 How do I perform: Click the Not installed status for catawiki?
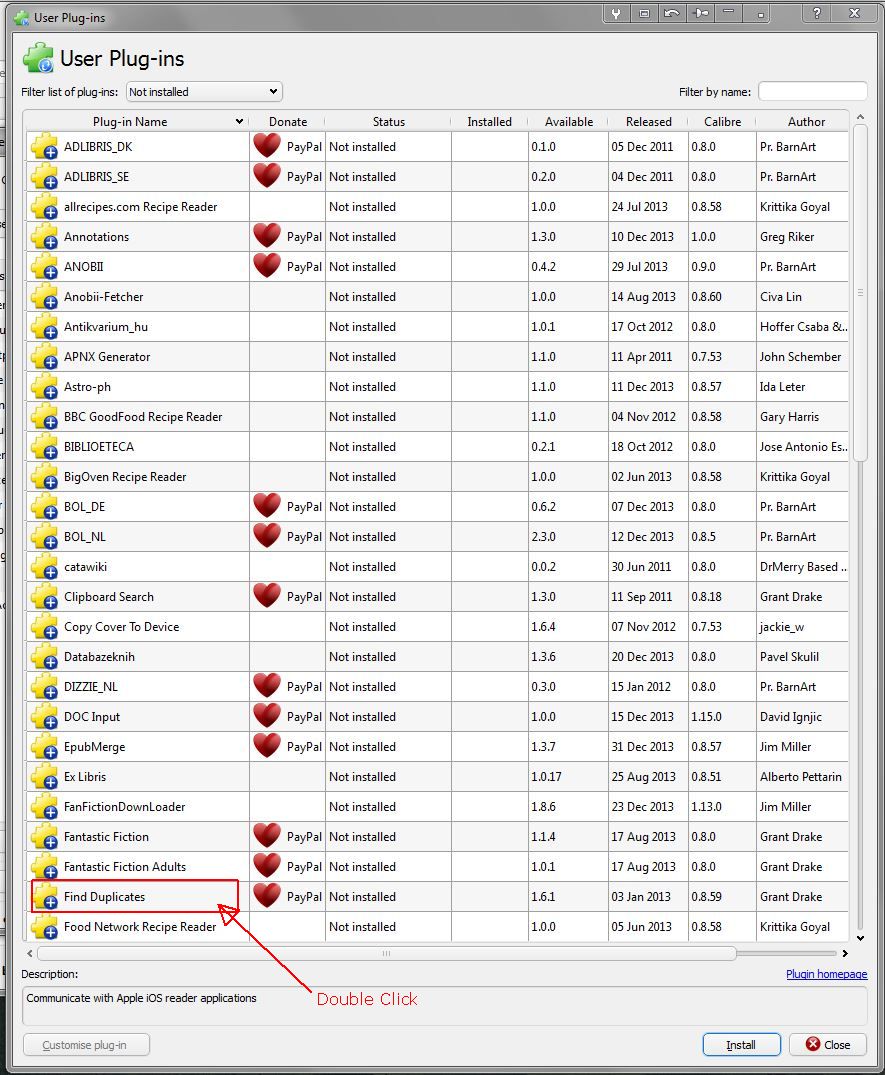[x=362, y=567]
